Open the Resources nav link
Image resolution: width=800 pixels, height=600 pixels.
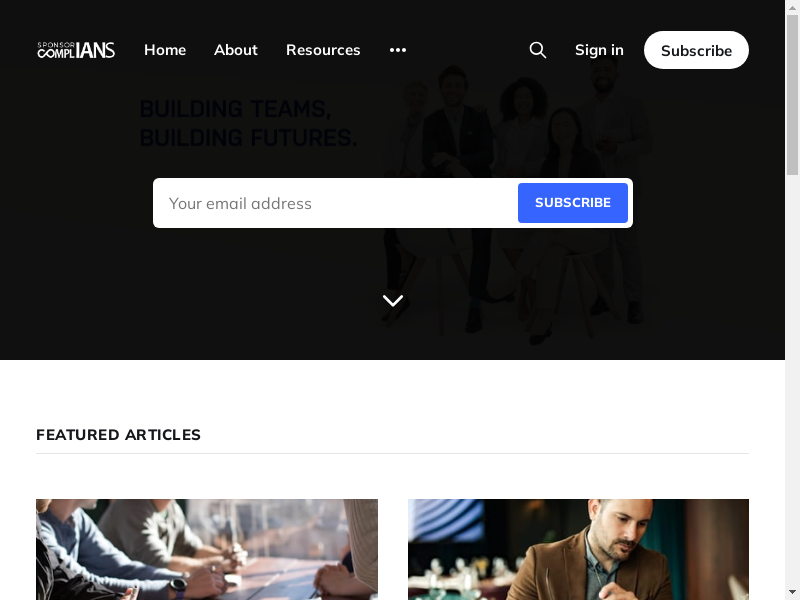(x=323, y=50)
